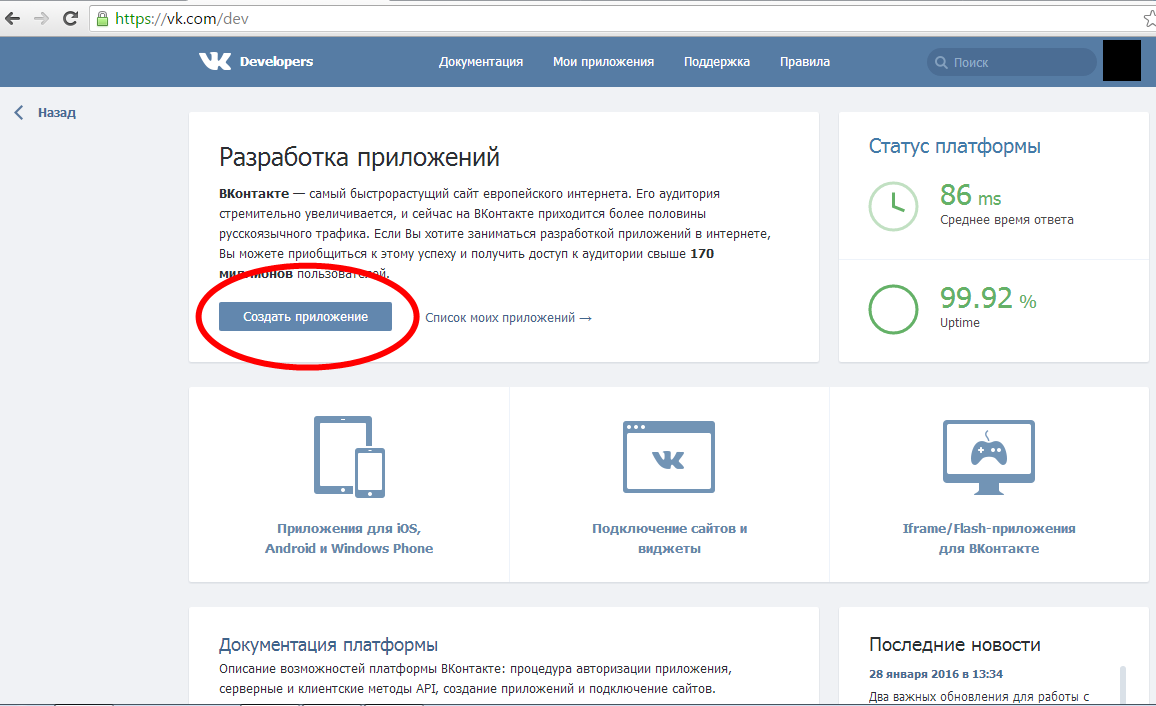Screen dimensions: 1156x706
Task: Click the browser window VK icon
Action: tap(669, 457)
